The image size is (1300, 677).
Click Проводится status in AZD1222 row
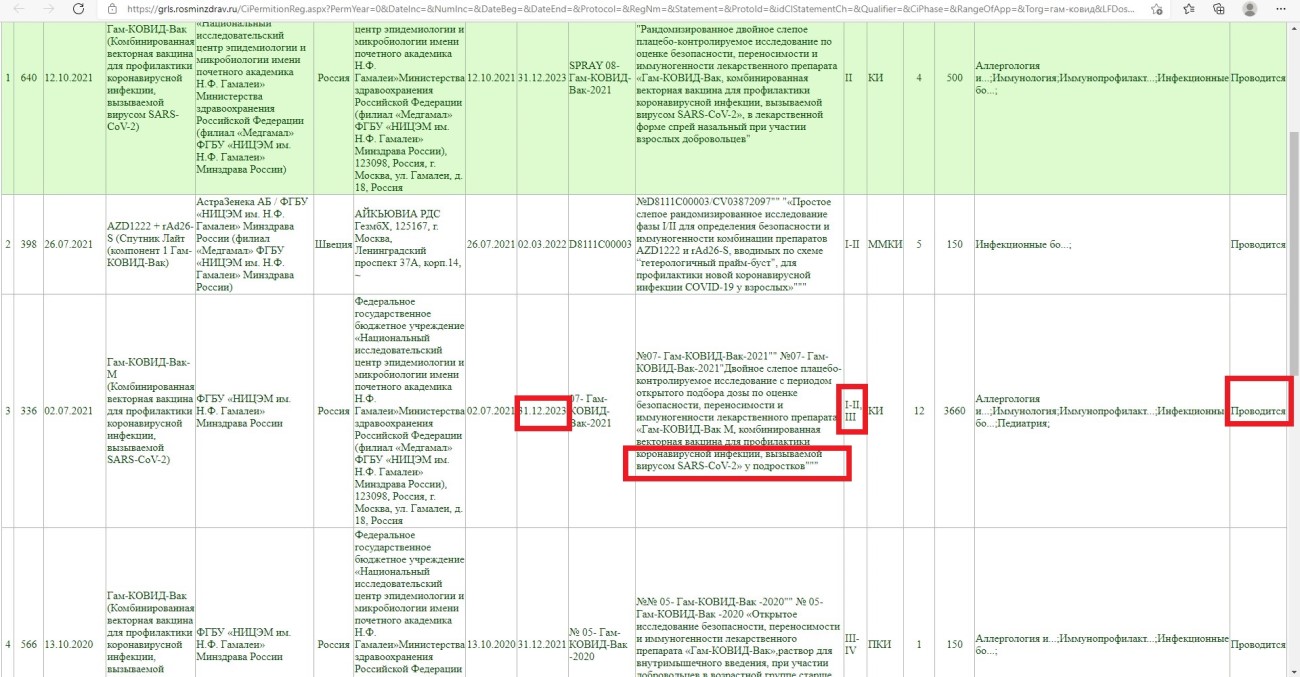(1258, 244)
